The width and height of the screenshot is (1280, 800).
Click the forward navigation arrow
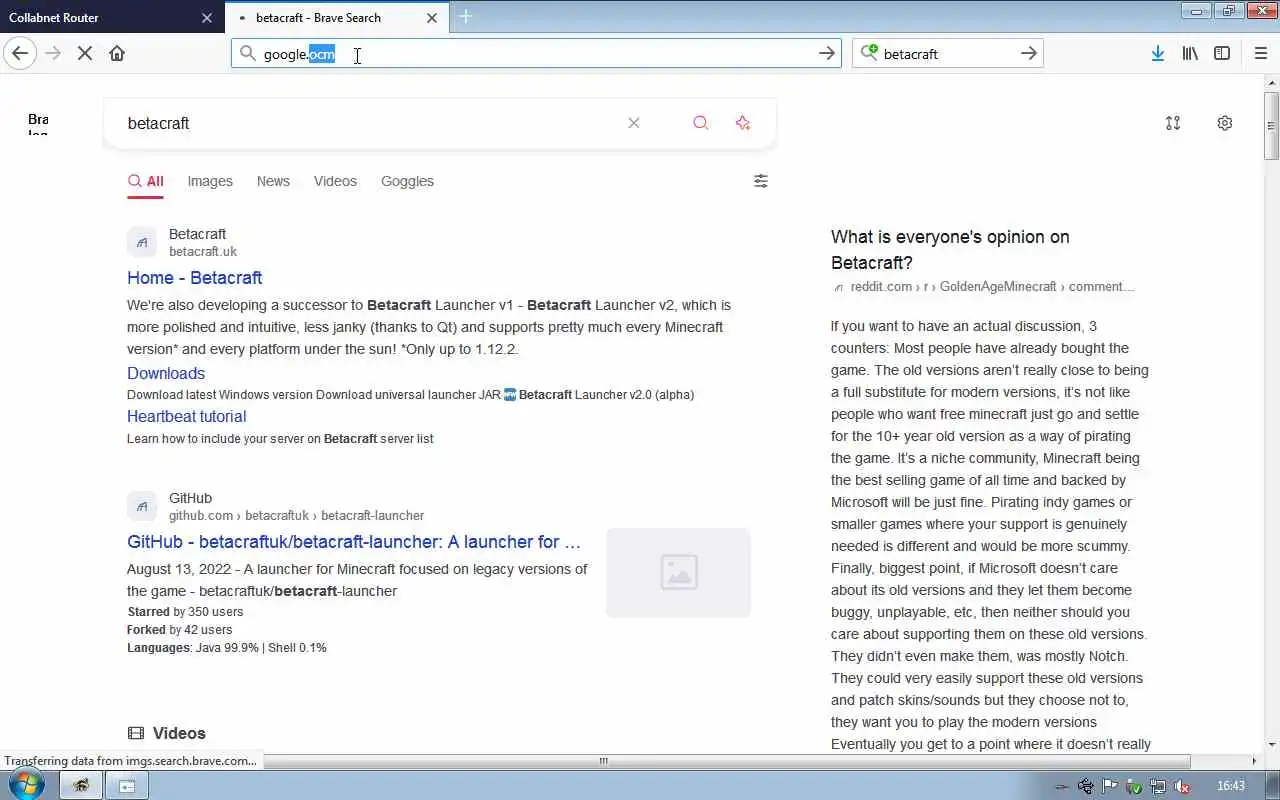pos(53,53)
